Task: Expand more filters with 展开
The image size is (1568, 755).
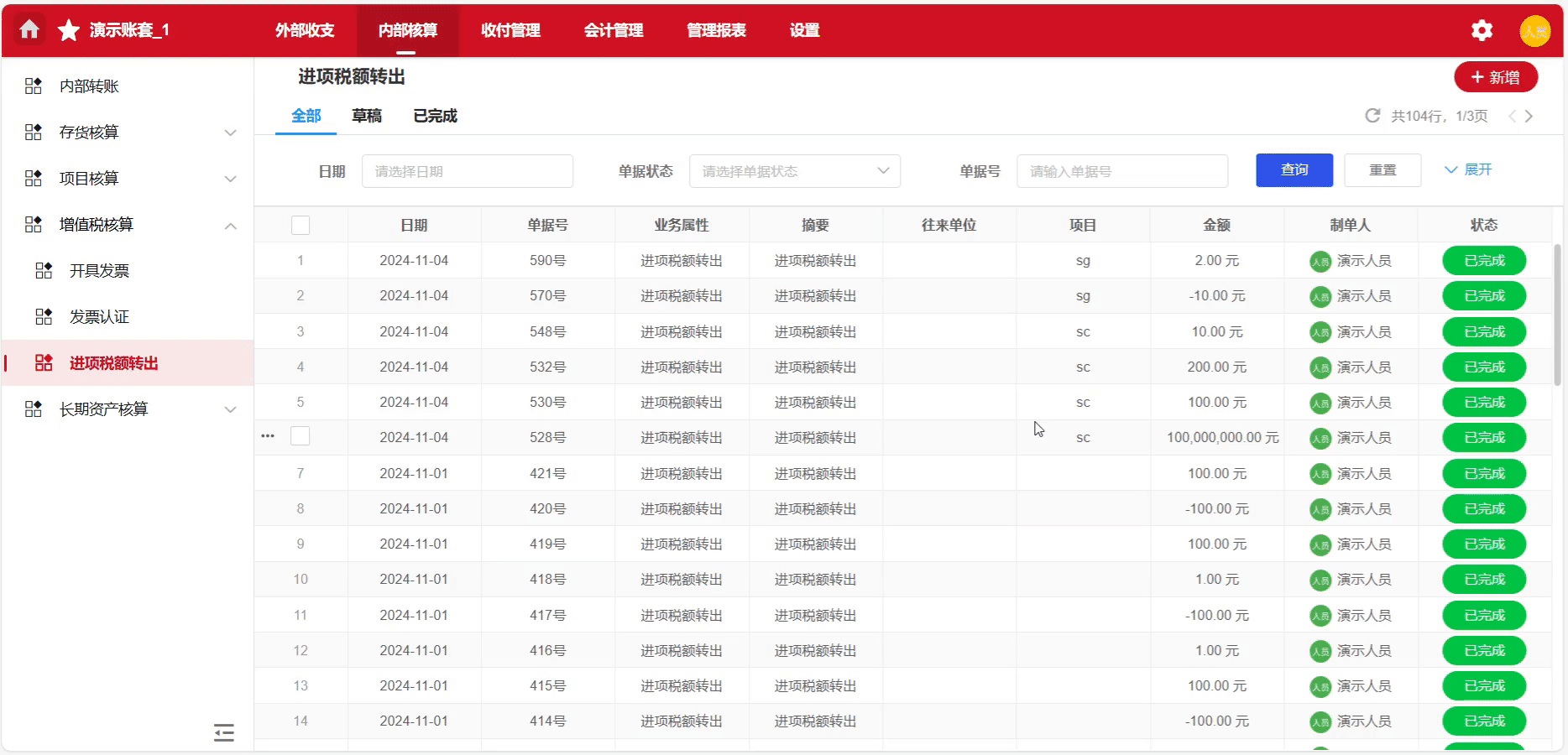Action: click(1468, 170)
